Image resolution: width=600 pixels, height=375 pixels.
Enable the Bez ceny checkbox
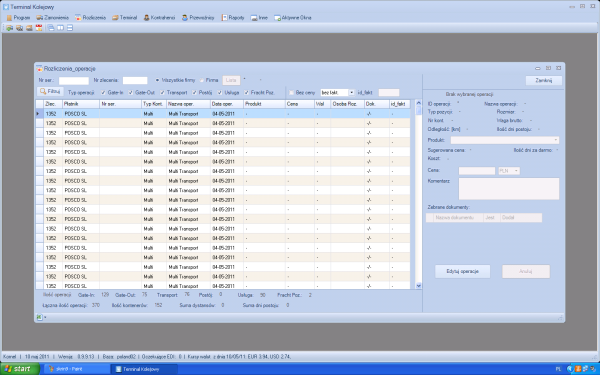[x=291, y=93]
